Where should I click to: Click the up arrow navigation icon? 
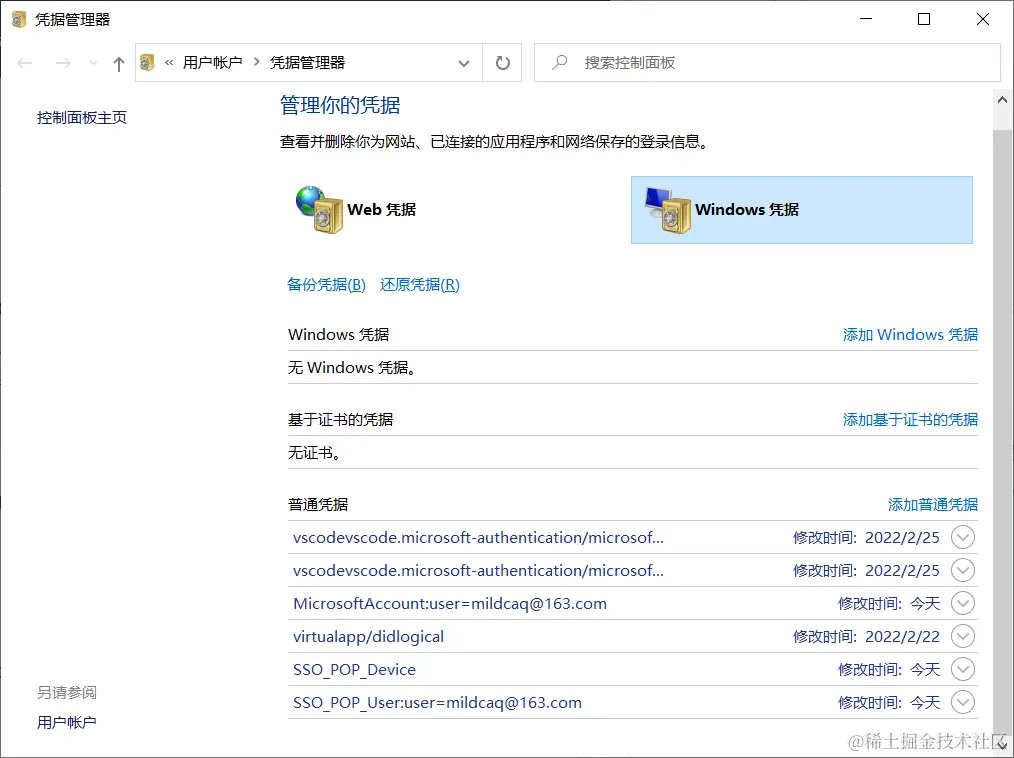click(x=117, y=62)
